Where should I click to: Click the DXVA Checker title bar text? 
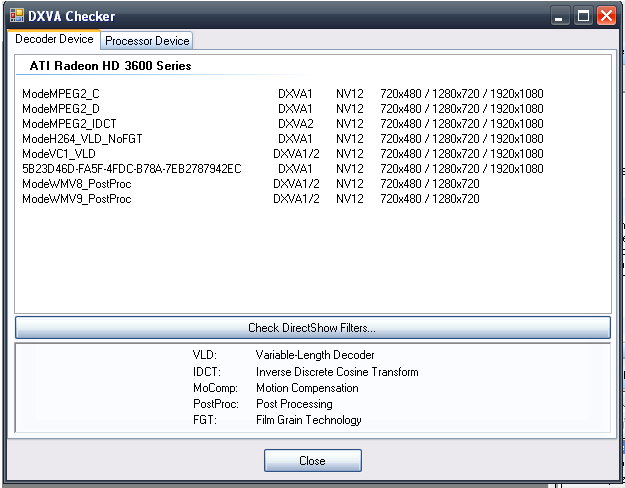point(71,16)
